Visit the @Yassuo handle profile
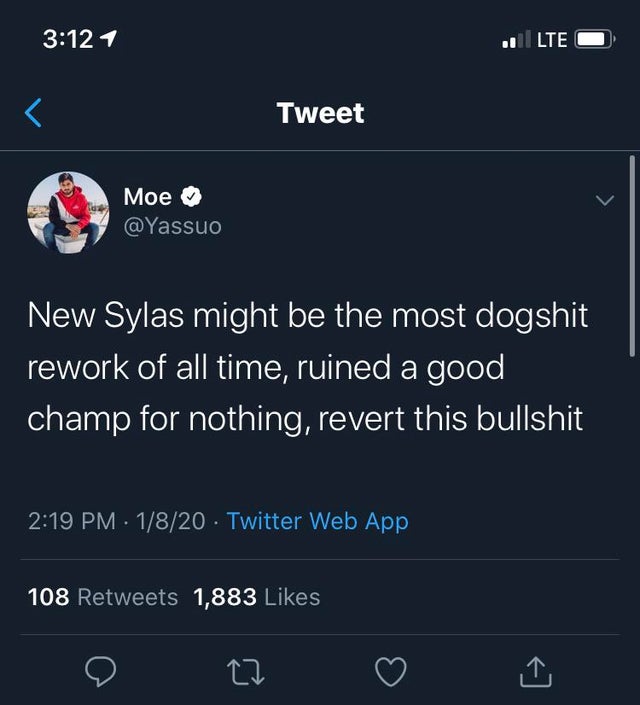 171,227
